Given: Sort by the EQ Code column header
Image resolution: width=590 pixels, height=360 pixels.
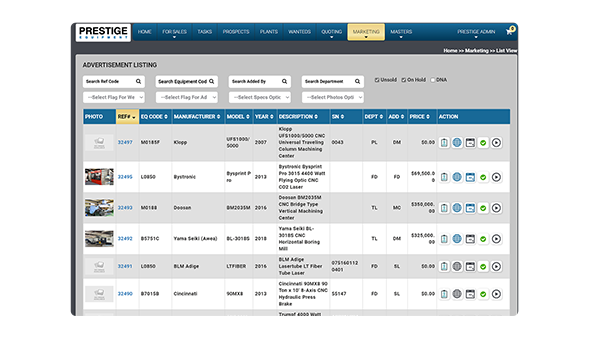Looking at the screenshot, I should coord(154,117).
